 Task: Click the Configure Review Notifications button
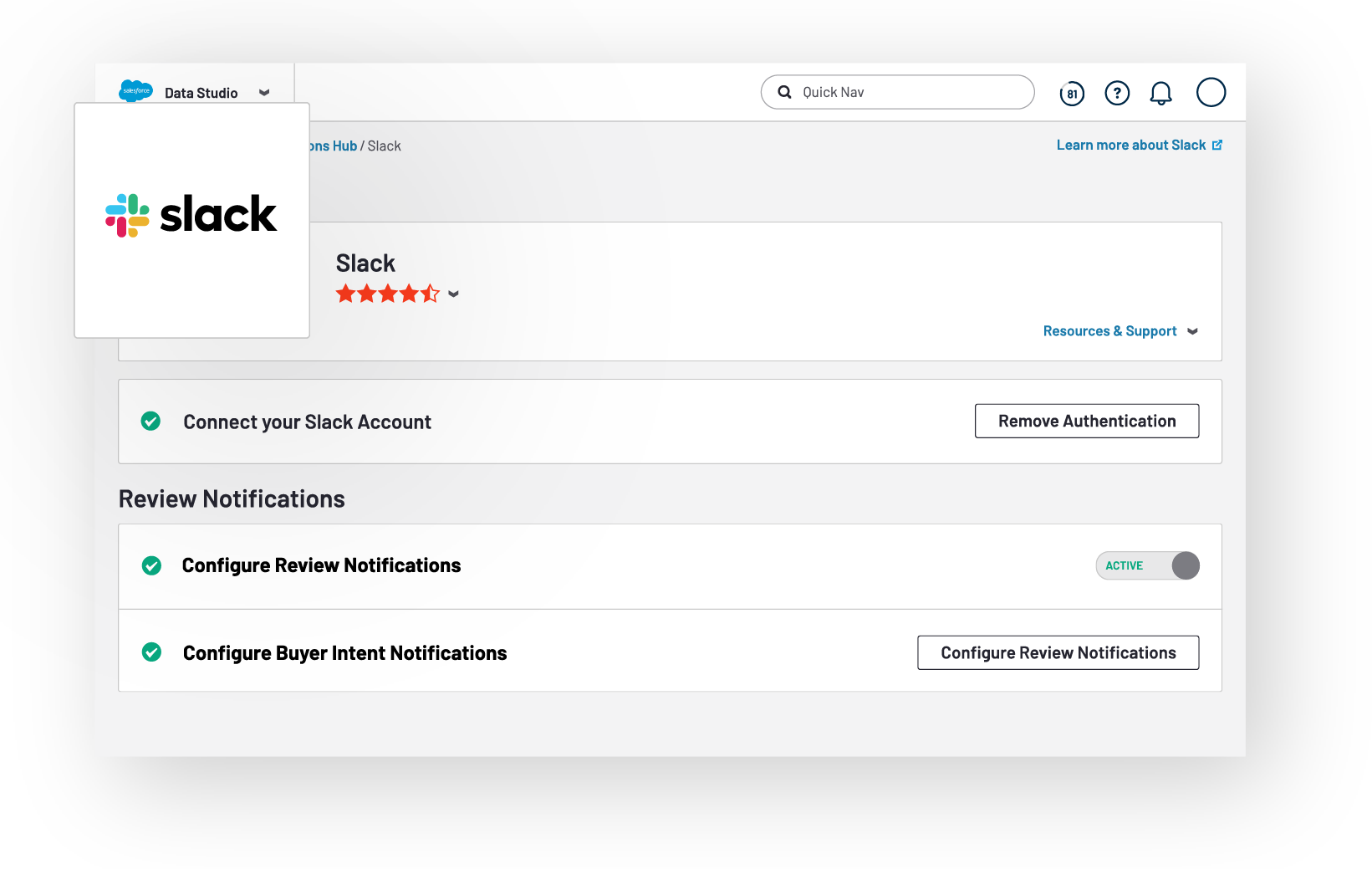(1058, 653)
